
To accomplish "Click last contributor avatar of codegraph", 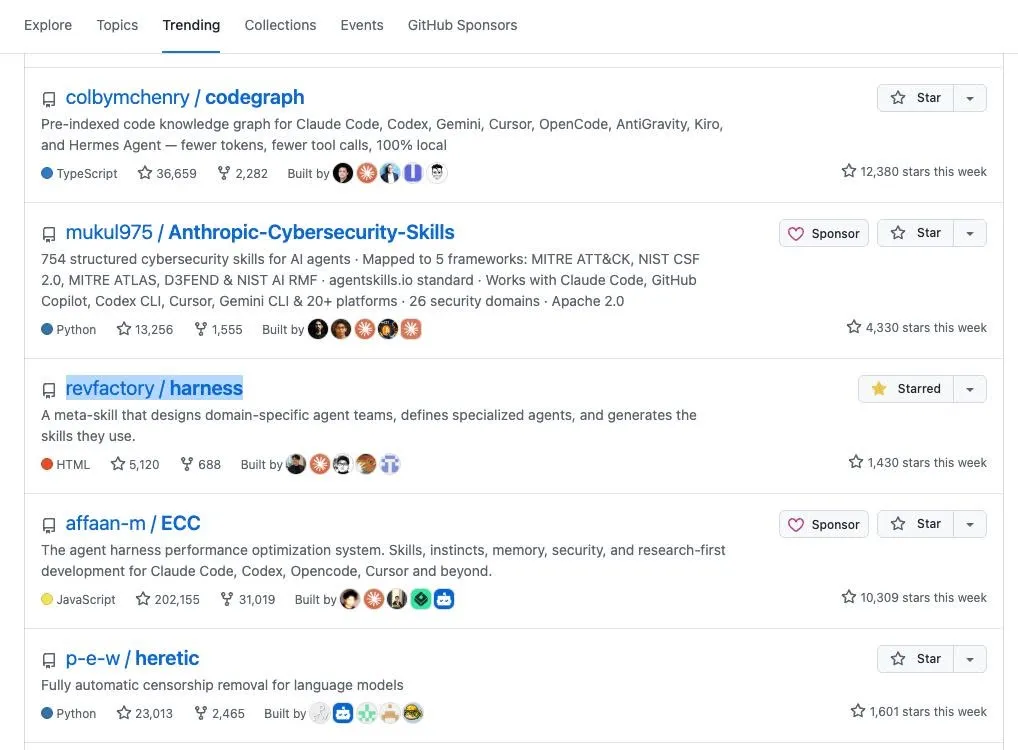I will coord(437,173).
